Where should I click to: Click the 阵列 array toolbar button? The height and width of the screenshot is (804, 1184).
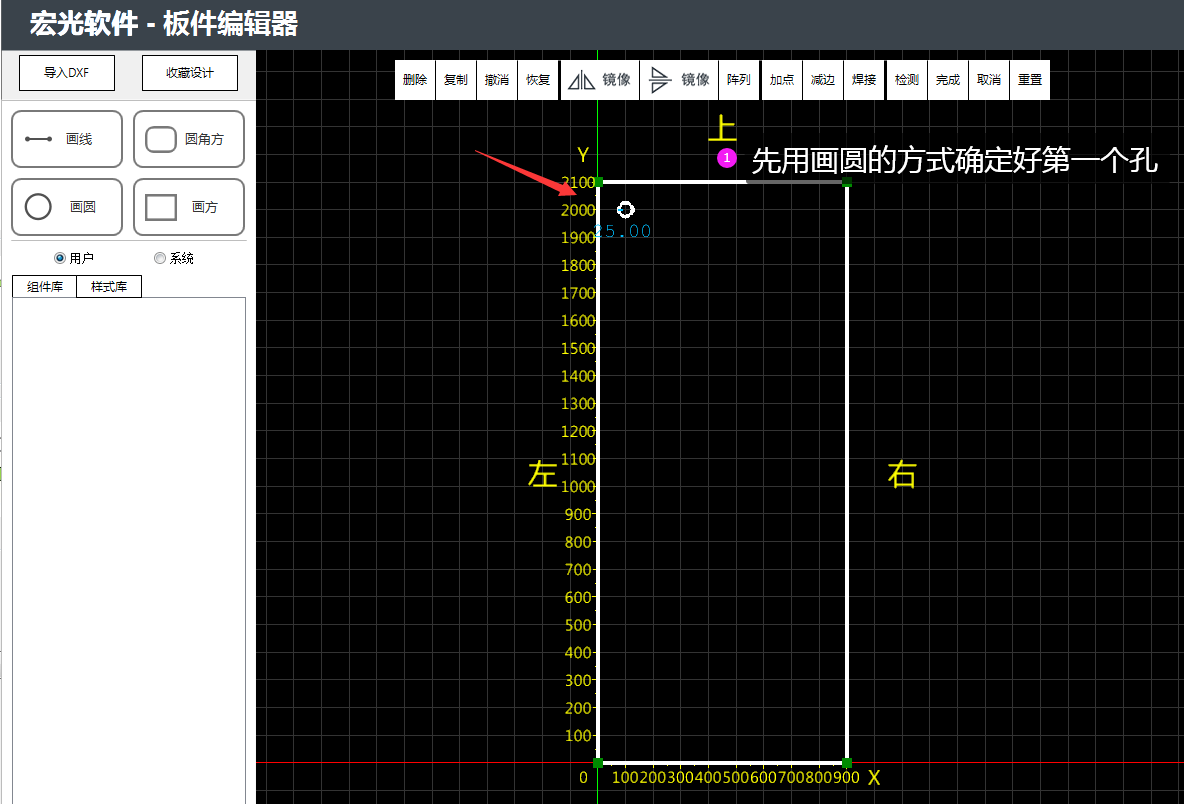tap(738, 79)
